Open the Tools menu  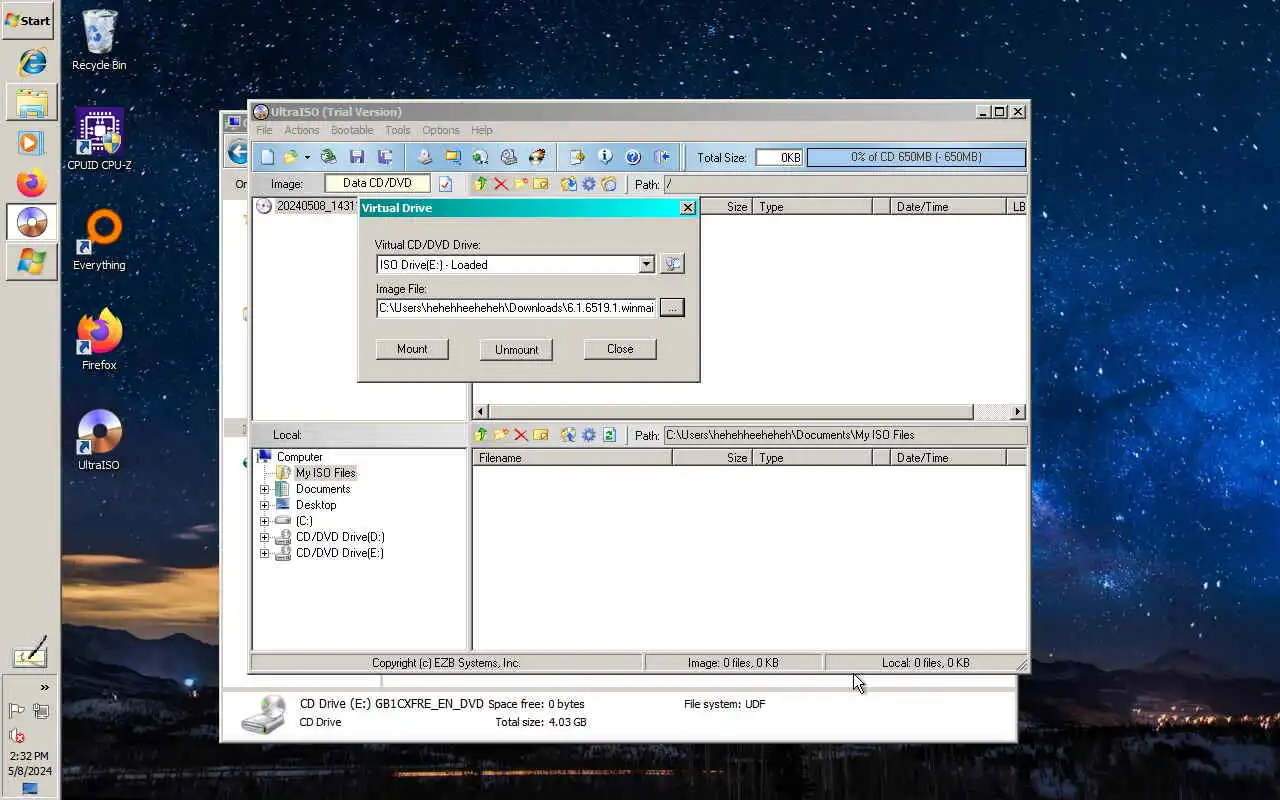pyautogui.click(x=398, y=130)
